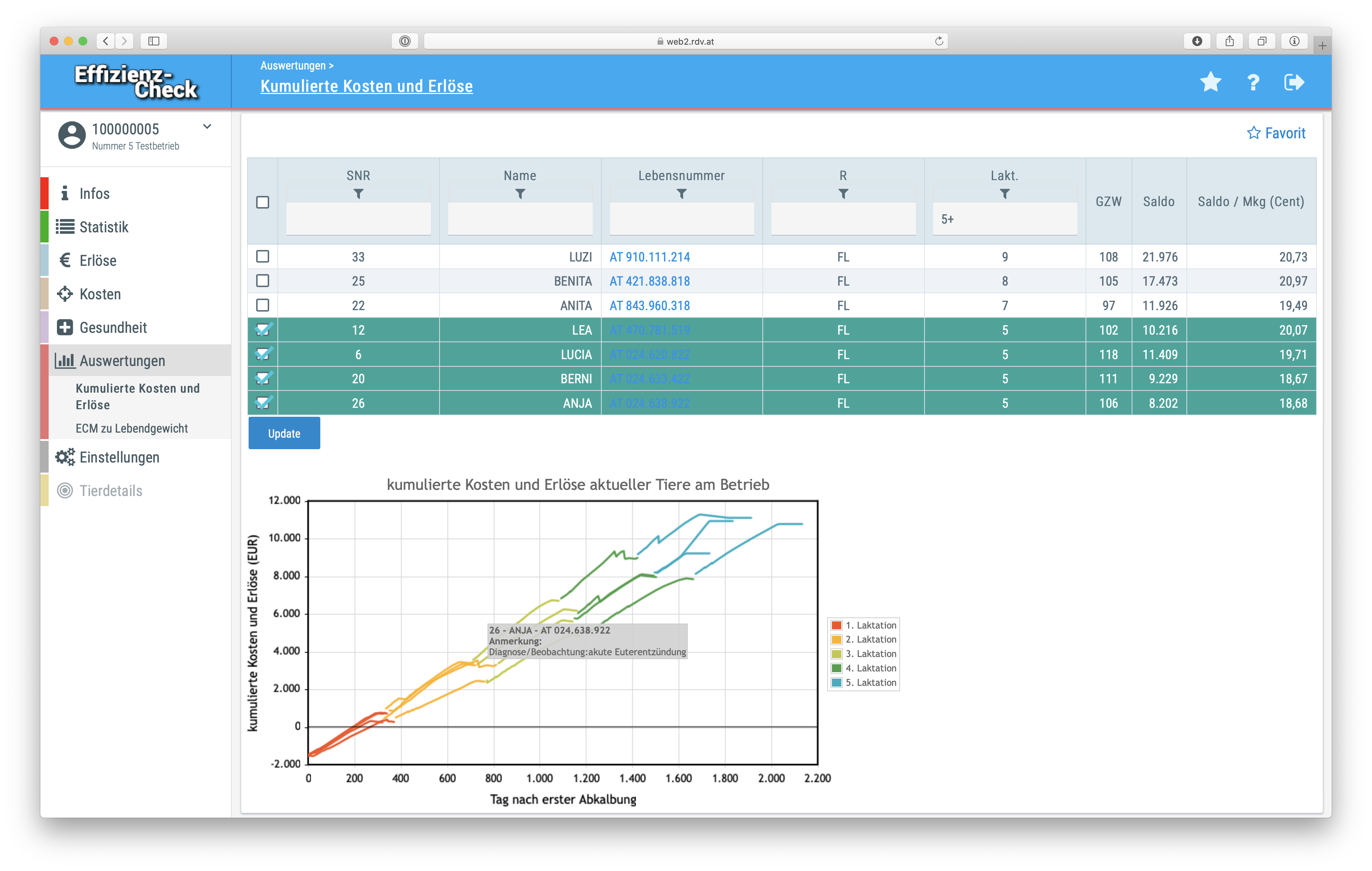Click the Safari share icon

click(x=1229, y=41)
